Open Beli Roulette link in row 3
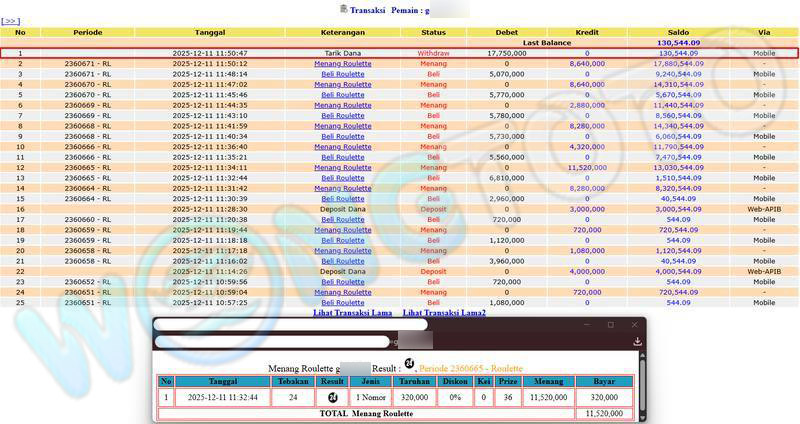The image size is (800, 424). [343, 74]
